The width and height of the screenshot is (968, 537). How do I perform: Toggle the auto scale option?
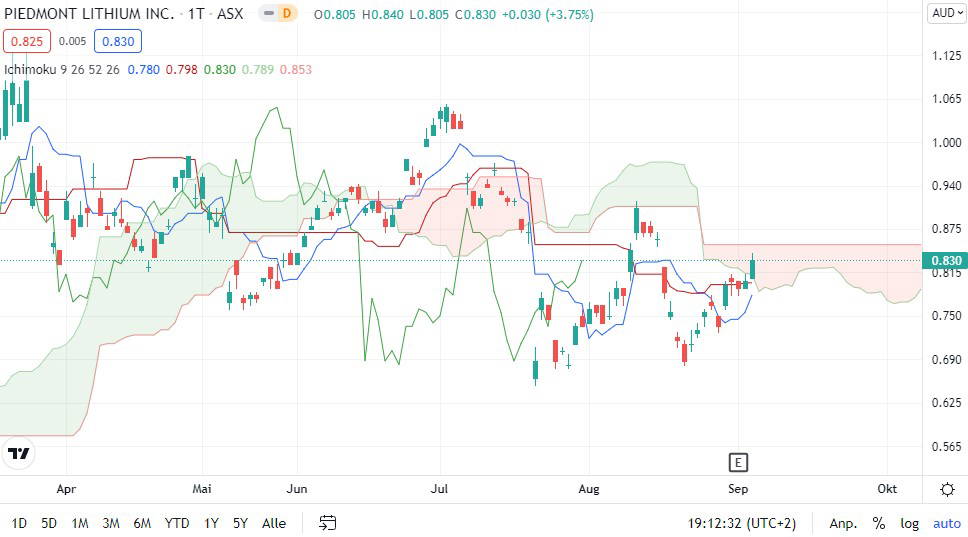coord(946,523)
